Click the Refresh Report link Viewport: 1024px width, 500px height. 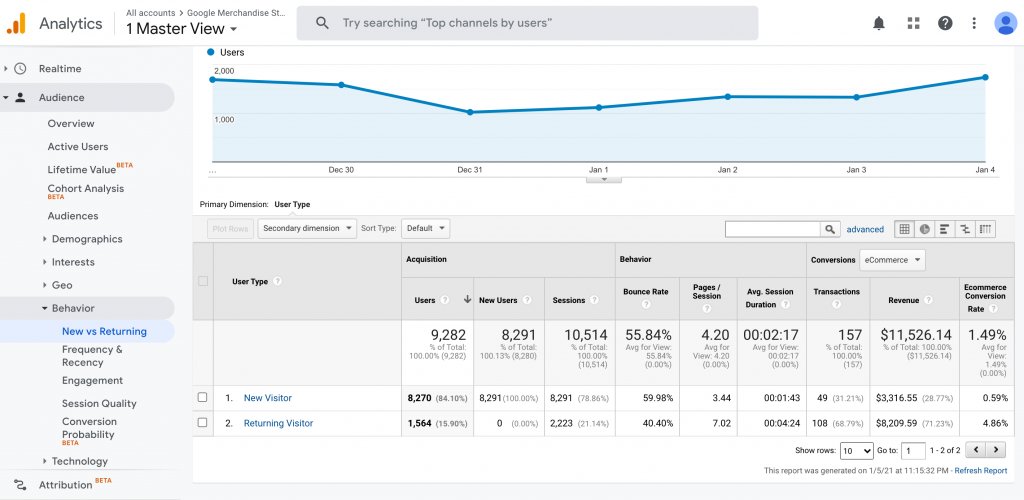981,471
